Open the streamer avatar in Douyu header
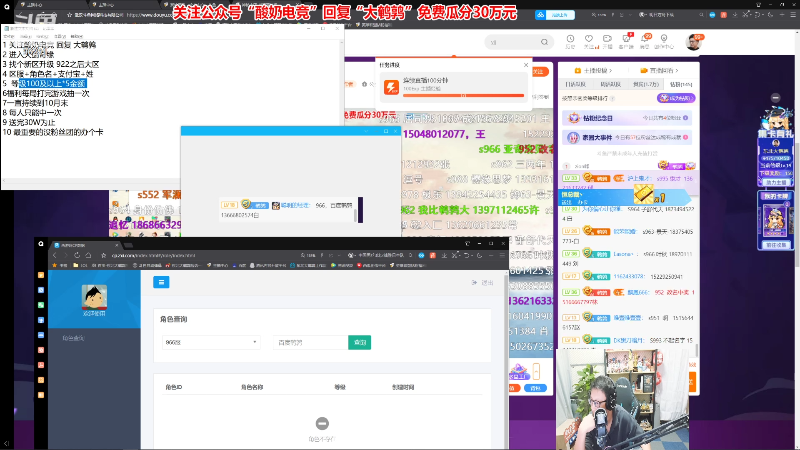 [693, 42]
